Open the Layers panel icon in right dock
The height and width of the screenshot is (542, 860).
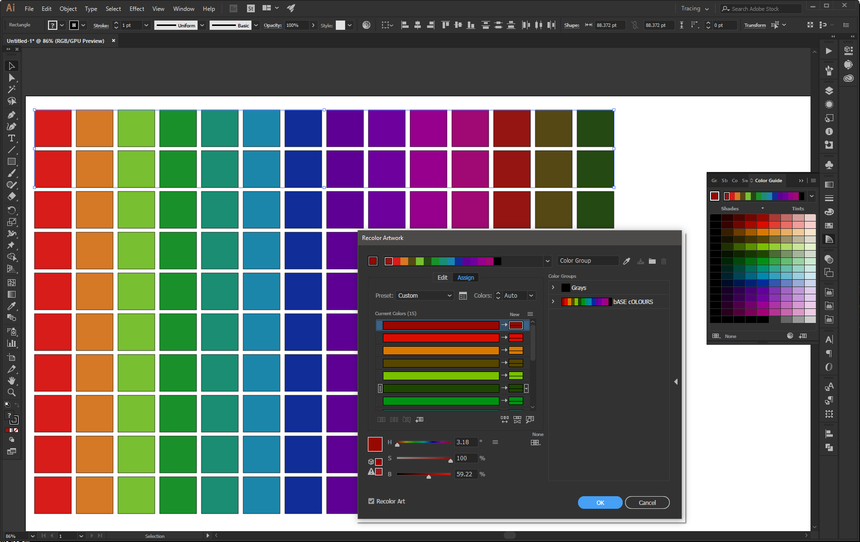pyautogui.click(x=829, y=90)
